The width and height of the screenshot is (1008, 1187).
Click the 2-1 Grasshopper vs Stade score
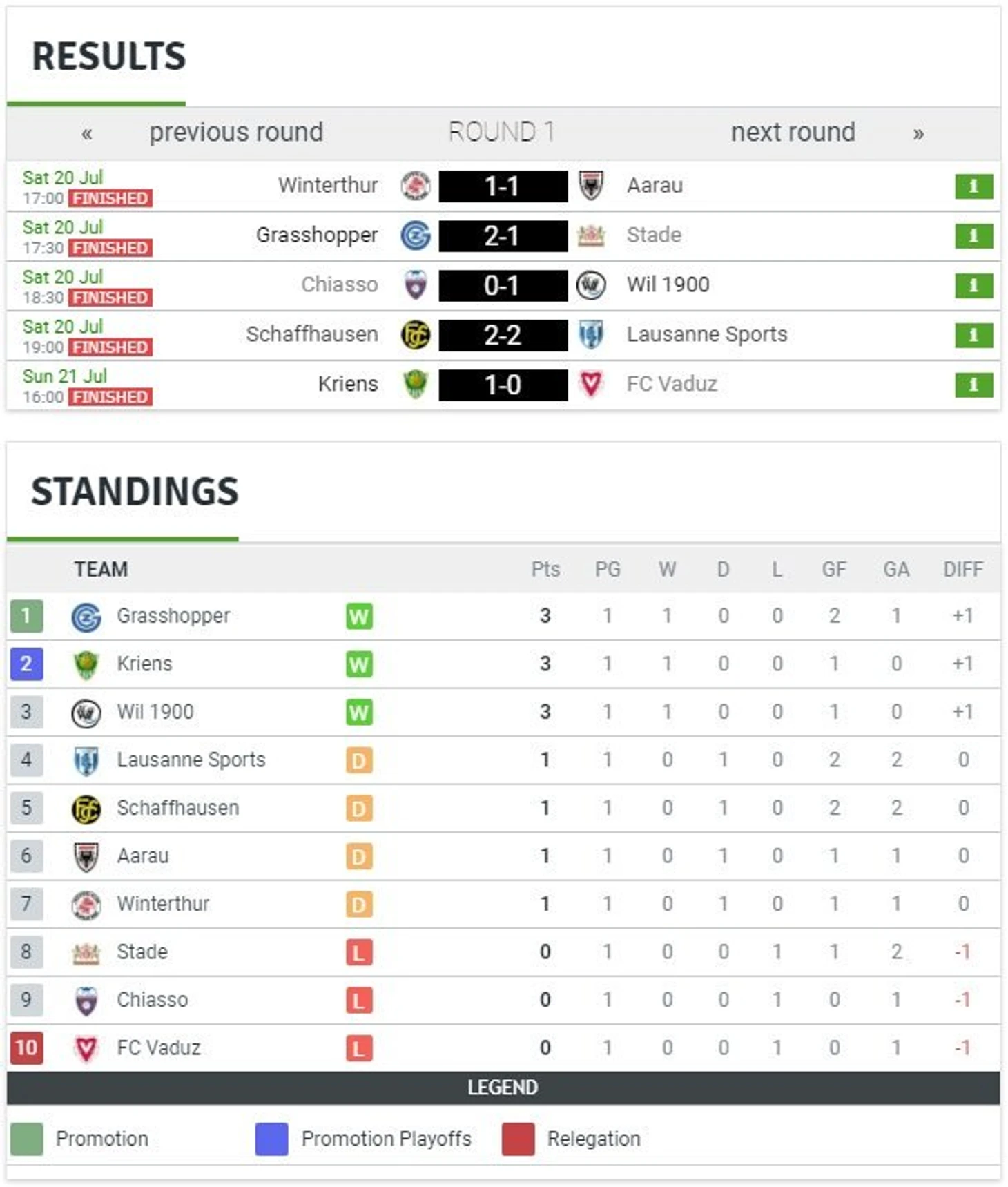coord(503,236)
